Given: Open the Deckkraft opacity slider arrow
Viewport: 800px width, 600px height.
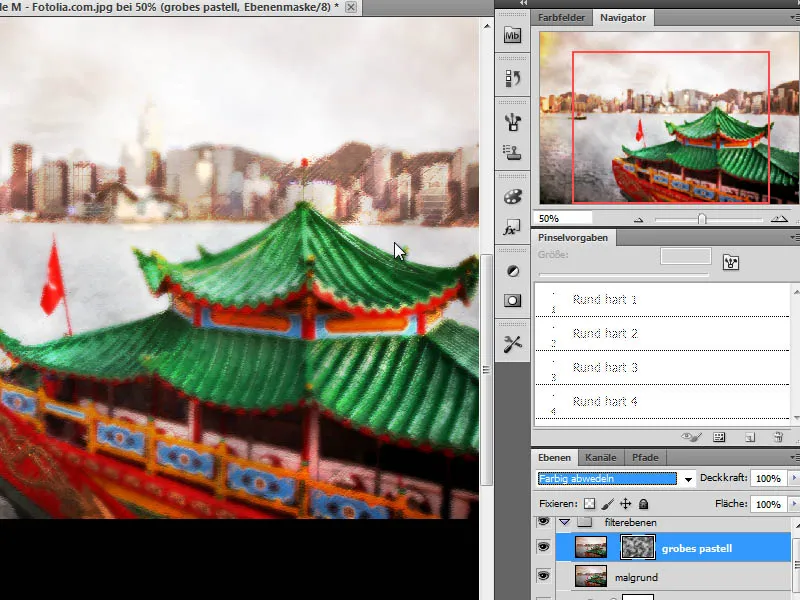Looking at the screenshot, I should pyautogui.click(x=794, y=479).
